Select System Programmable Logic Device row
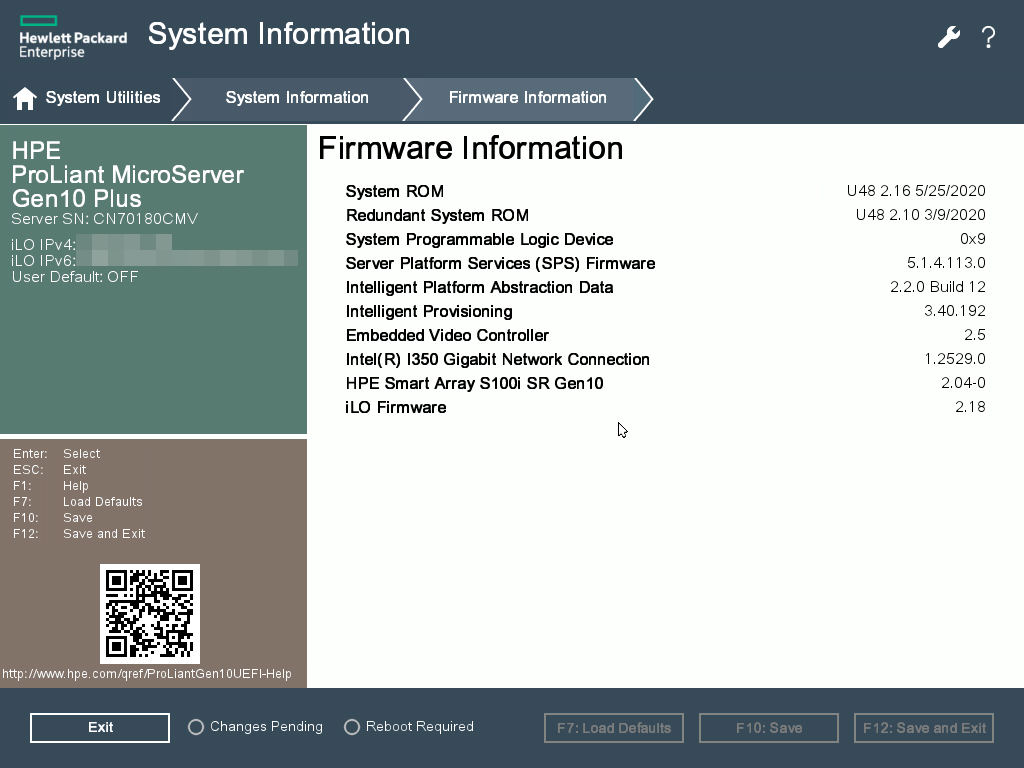The width and height of the screenshot is (1024, 768). (665, 240)
